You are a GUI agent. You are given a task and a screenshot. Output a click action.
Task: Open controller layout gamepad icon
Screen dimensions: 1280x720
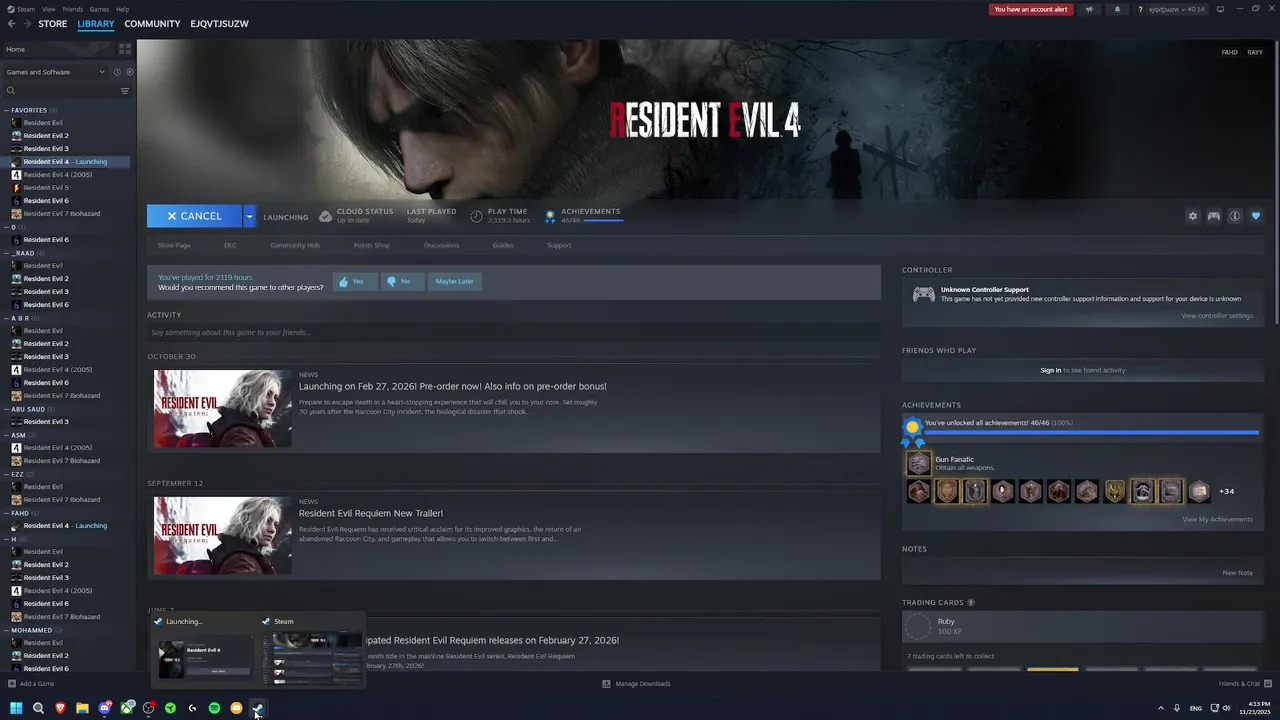1213,216
